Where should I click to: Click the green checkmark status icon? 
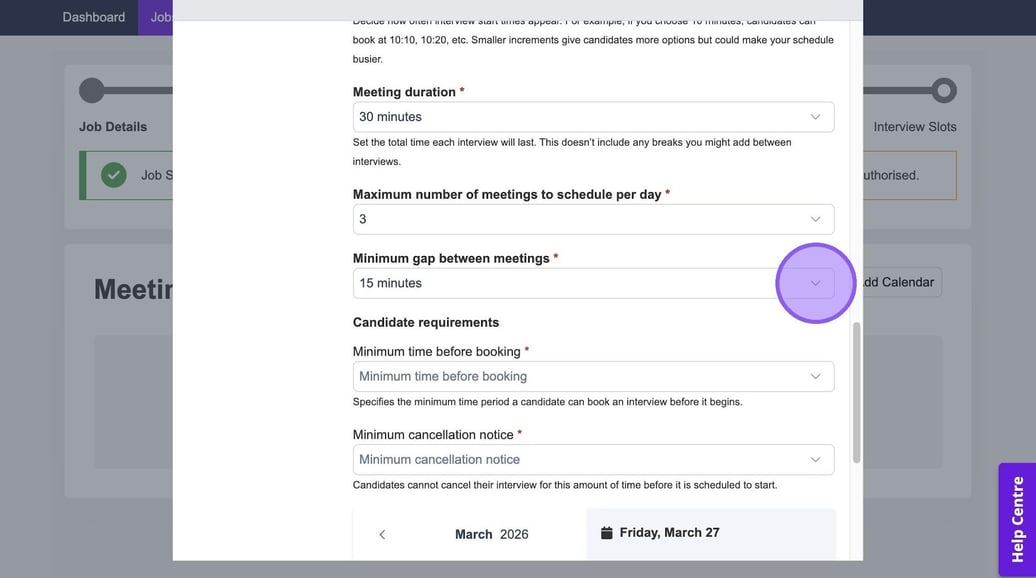[x=114, y=175]
